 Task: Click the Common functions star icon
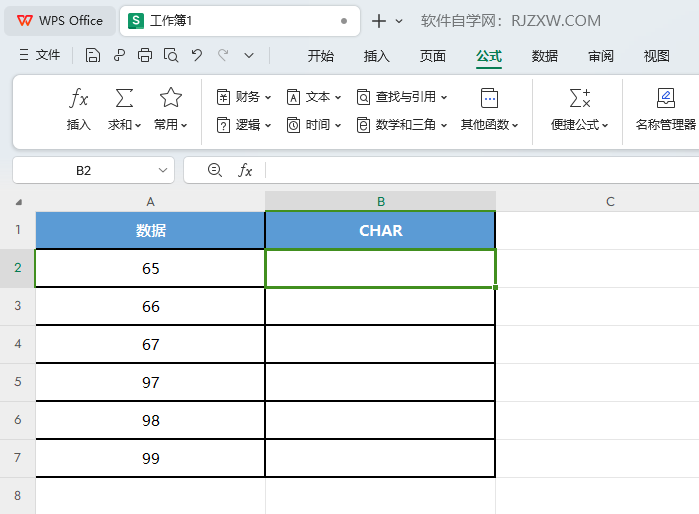click(171, 98)
